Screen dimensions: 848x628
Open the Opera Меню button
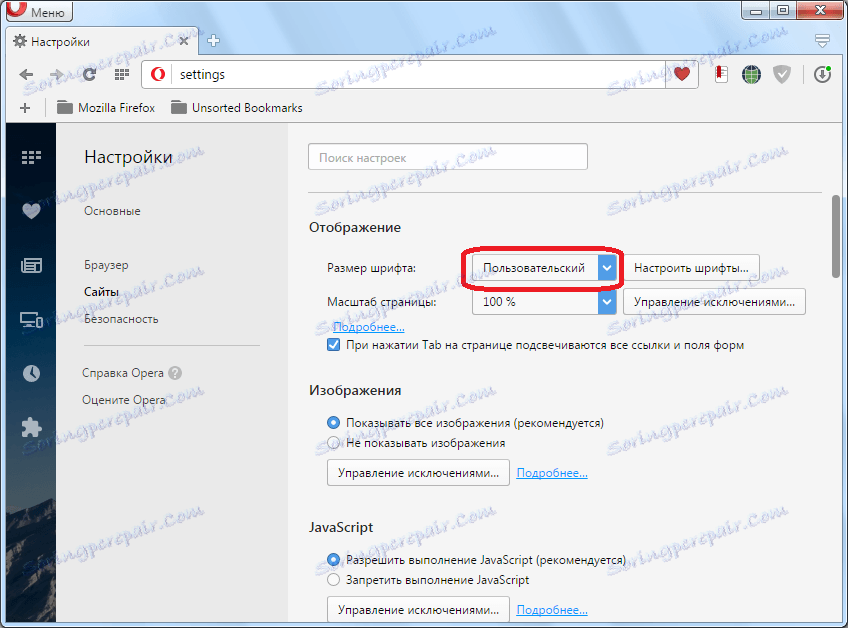point(39,11)
